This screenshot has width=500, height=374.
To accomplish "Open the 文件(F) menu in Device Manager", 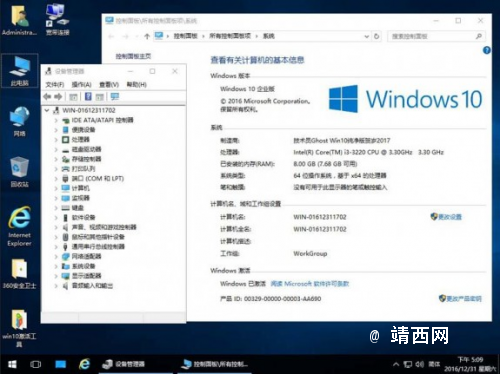I will (54, 85).
